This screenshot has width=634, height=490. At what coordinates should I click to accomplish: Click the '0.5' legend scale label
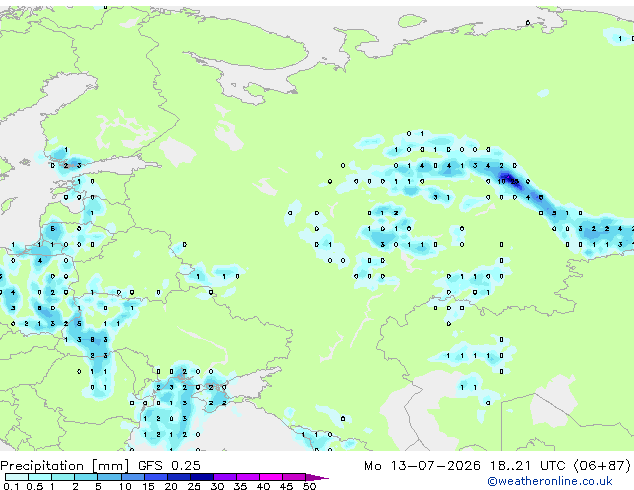tap(34, 486)
